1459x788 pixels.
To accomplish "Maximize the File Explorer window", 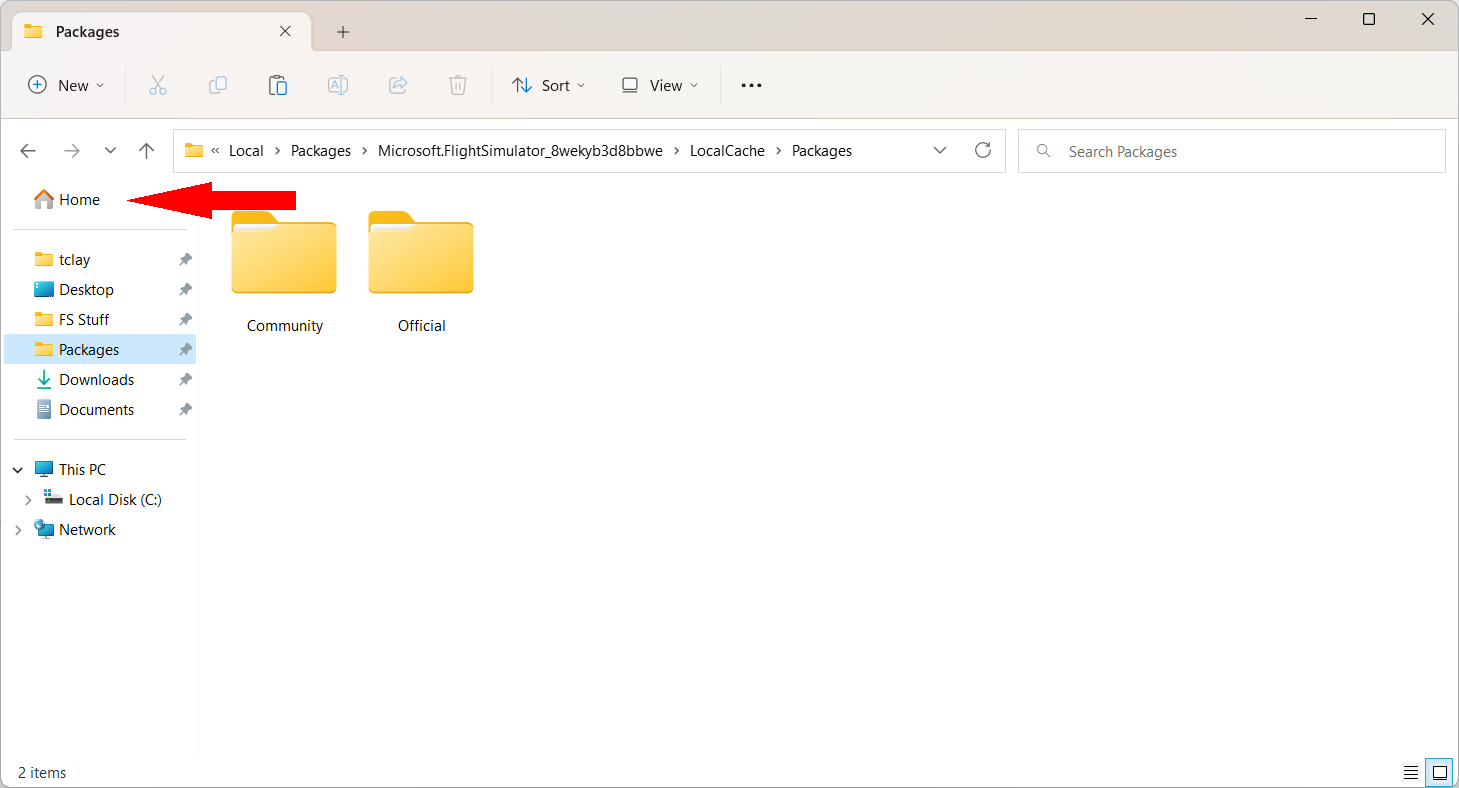I will pos(1369,19).
